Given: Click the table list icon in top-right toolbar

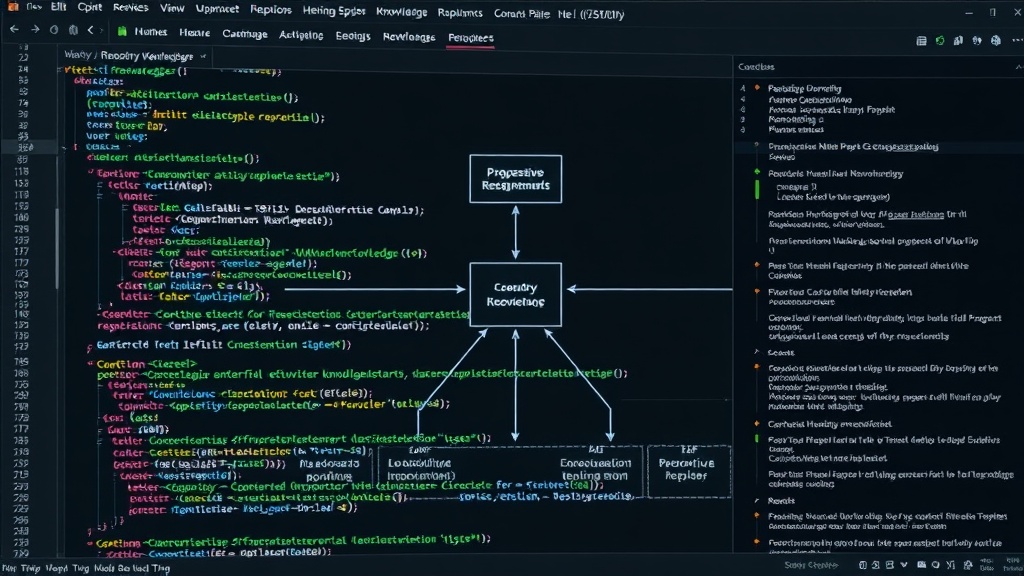Looking at the screenshot, I should [921, 40].
